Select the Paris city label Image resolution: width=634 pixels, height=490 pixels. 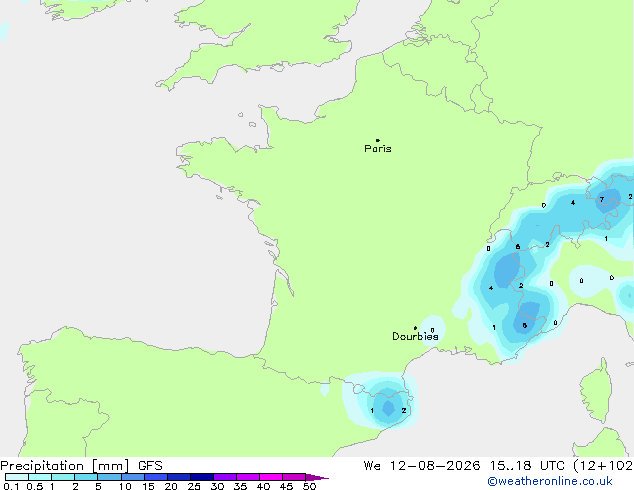coord(378,149)
